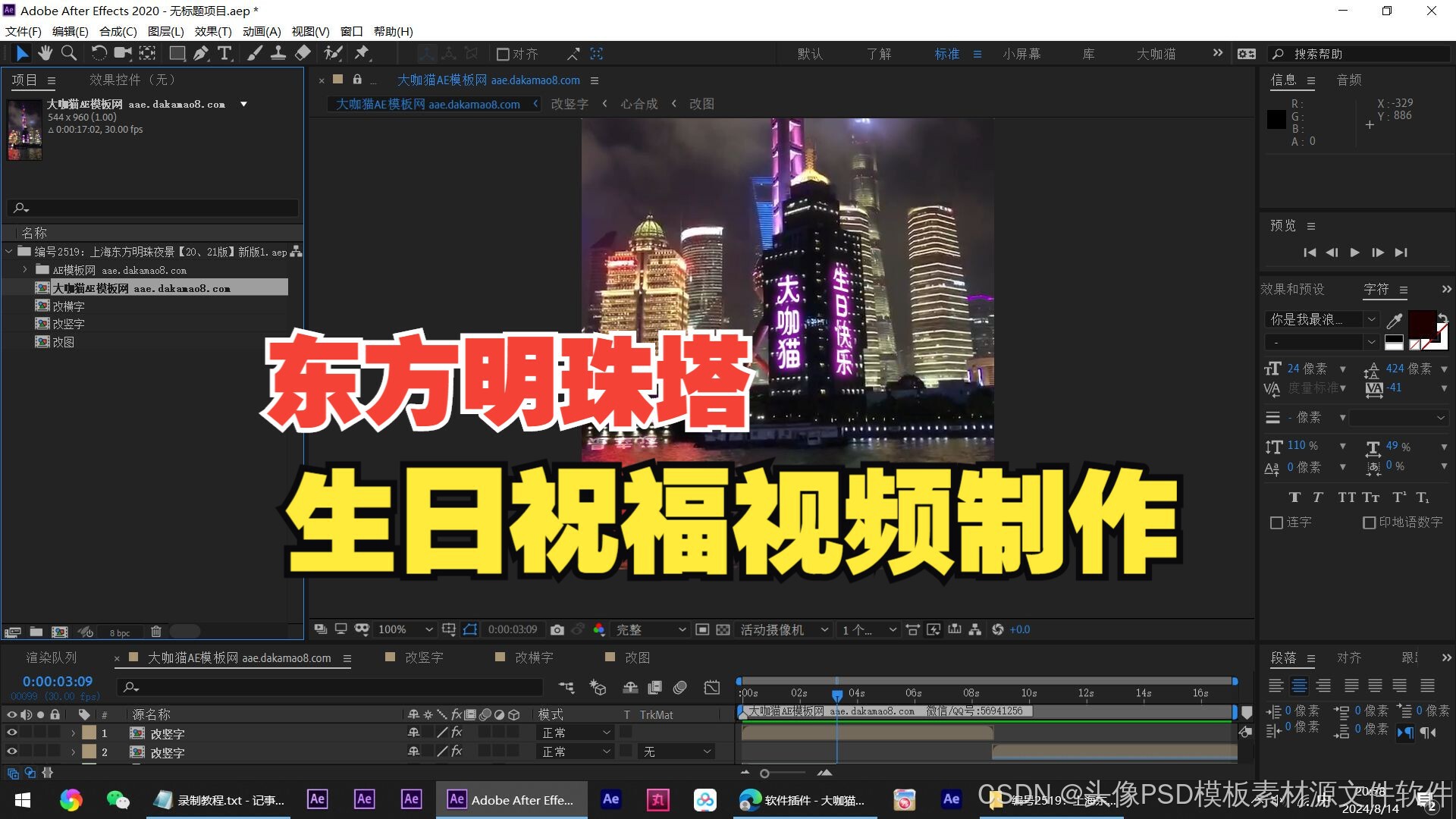The height and width of the screenshot is (819, 1456).
Task: Select the Hand tool
Action: 45,53
